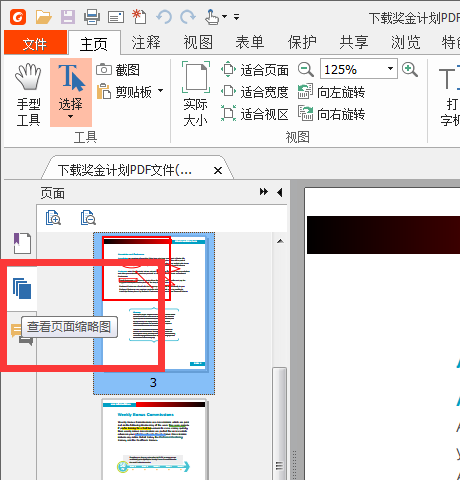Select the page 4 thumbnail
The height and width of the screenshot is (480, 460).
[154, 440]
